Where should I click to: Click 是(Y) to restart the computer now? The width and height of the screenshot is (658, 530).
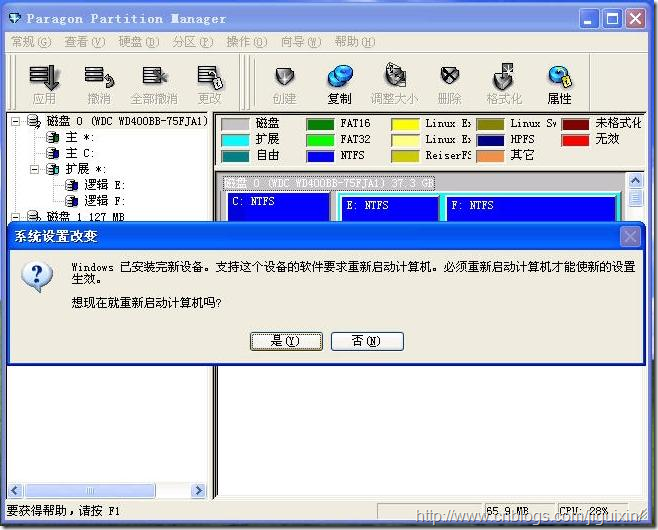pyautogui.click(x=286, y=341)
